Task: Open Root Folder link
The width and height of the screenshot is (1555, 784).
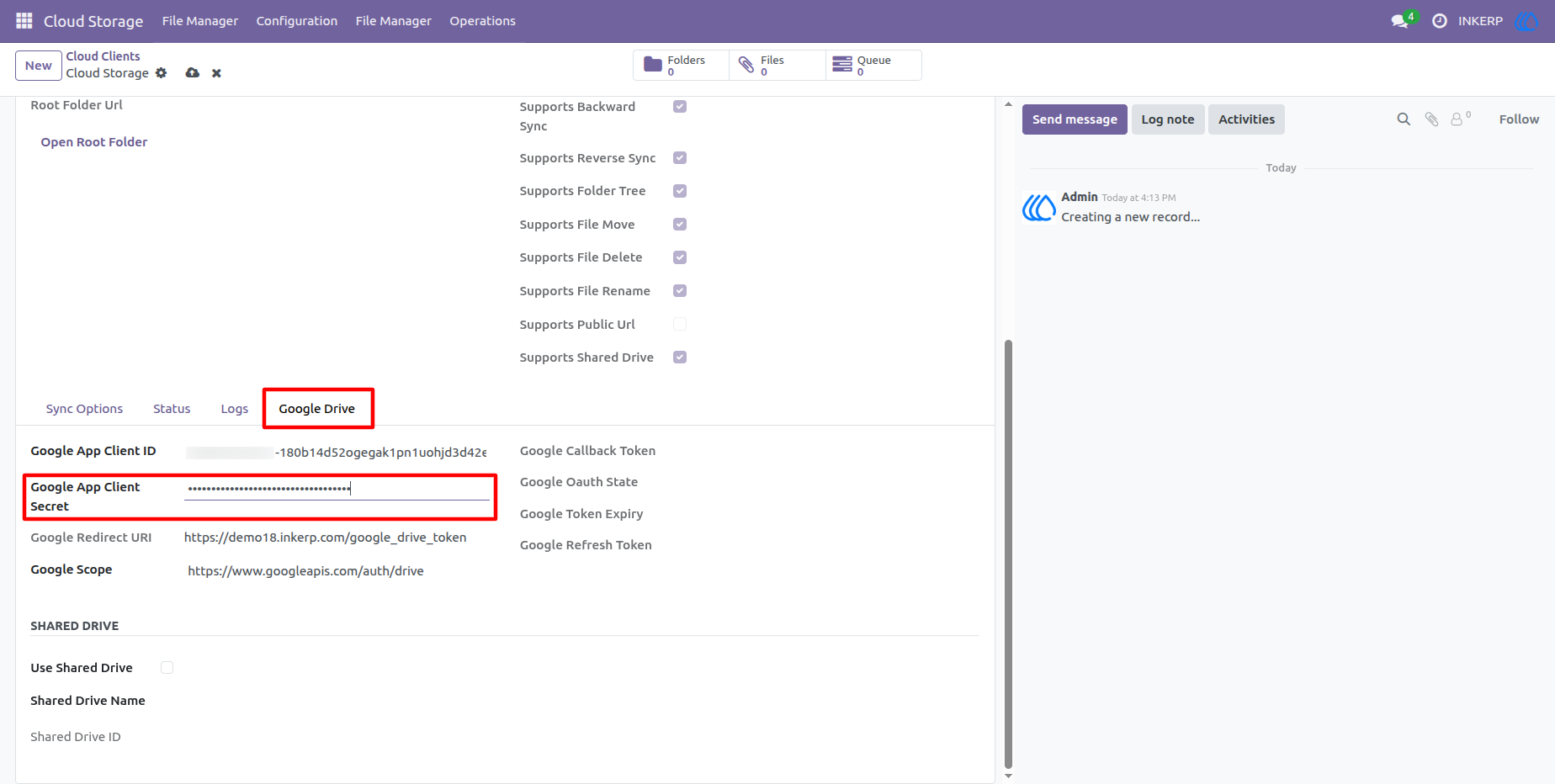Action: [94, 142]
